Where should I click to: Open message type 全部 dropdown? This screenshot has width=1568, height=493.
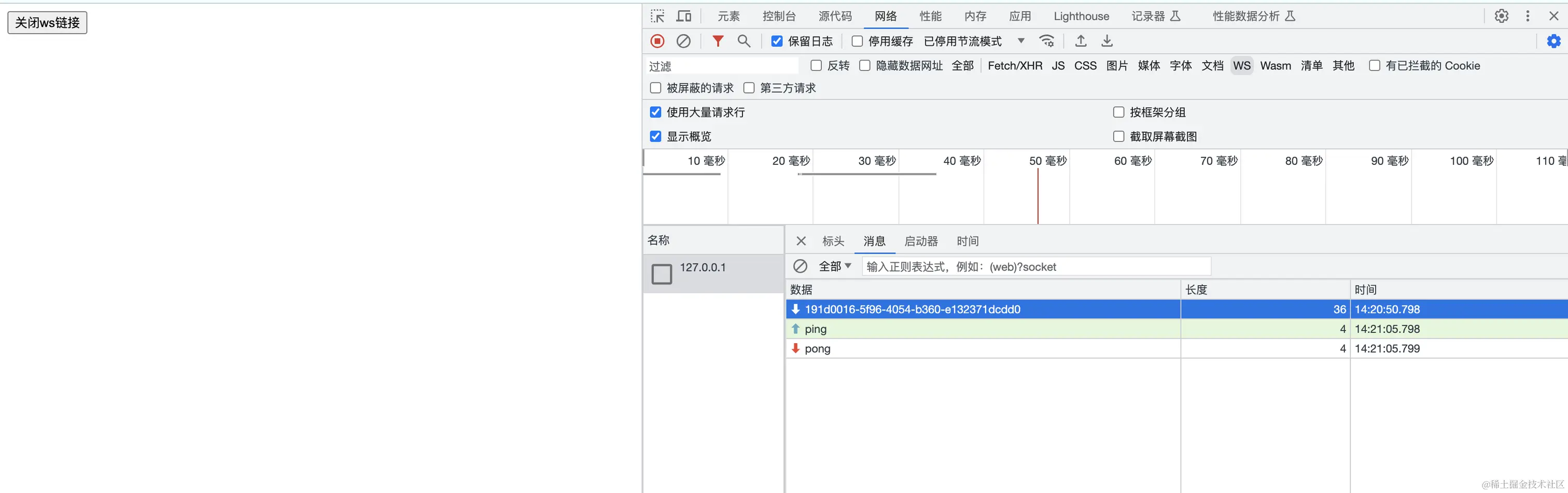pyautogui.click(x=834, y=266)
